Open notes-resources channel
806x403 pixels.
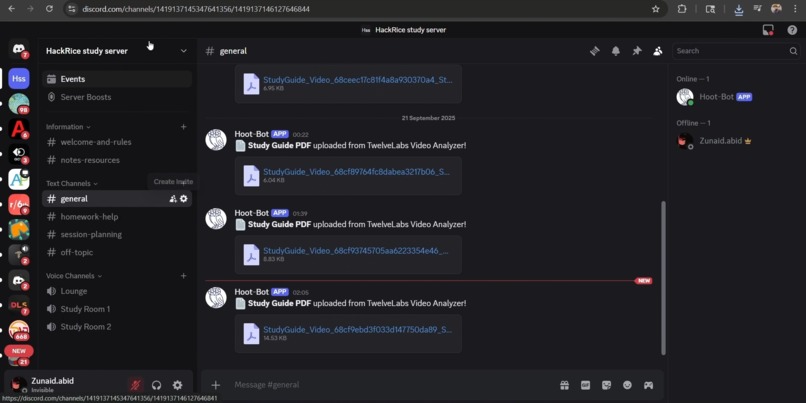tap(117, 160)
